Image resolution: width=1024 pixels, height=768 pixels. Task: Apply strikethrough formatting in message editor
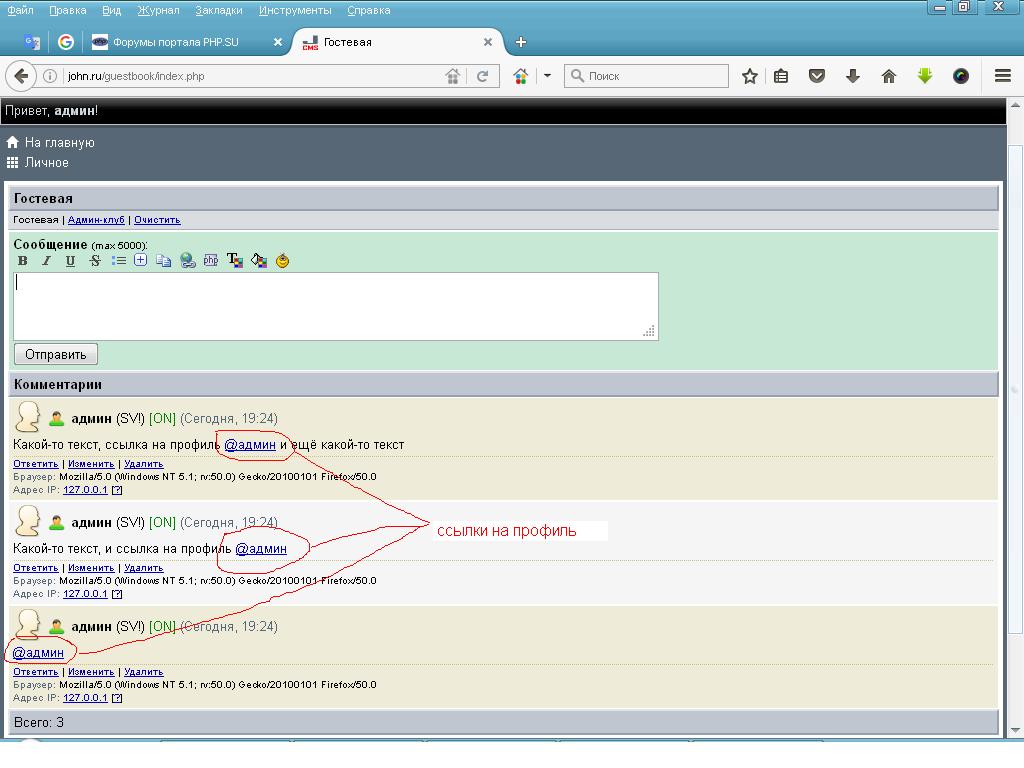pos(95,261)
